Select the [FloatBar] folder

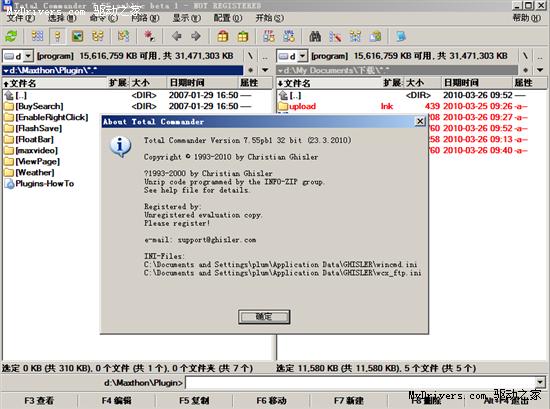click(29, 139)
